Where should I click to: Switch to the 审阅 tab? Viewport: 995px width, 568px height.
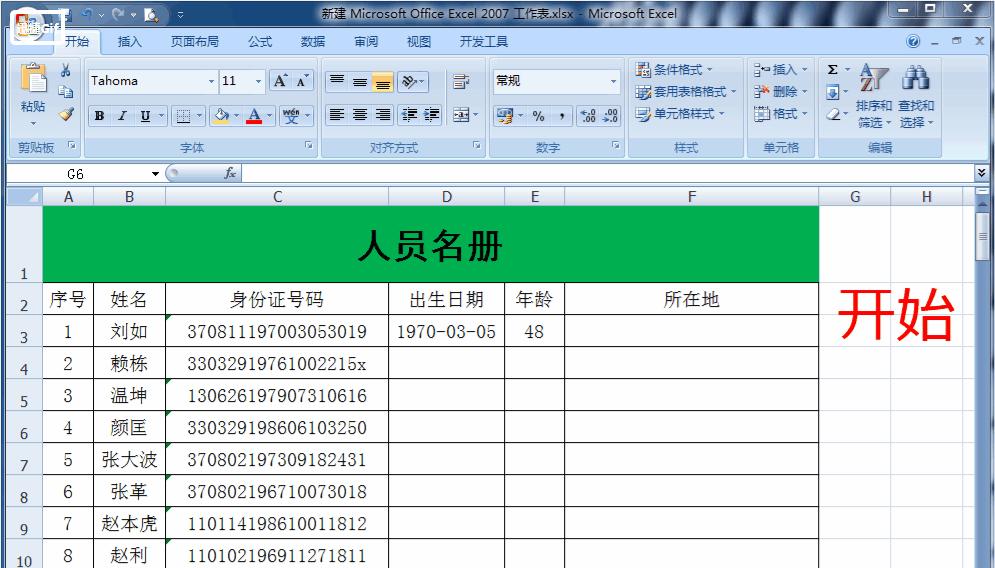tap(366, 42)
